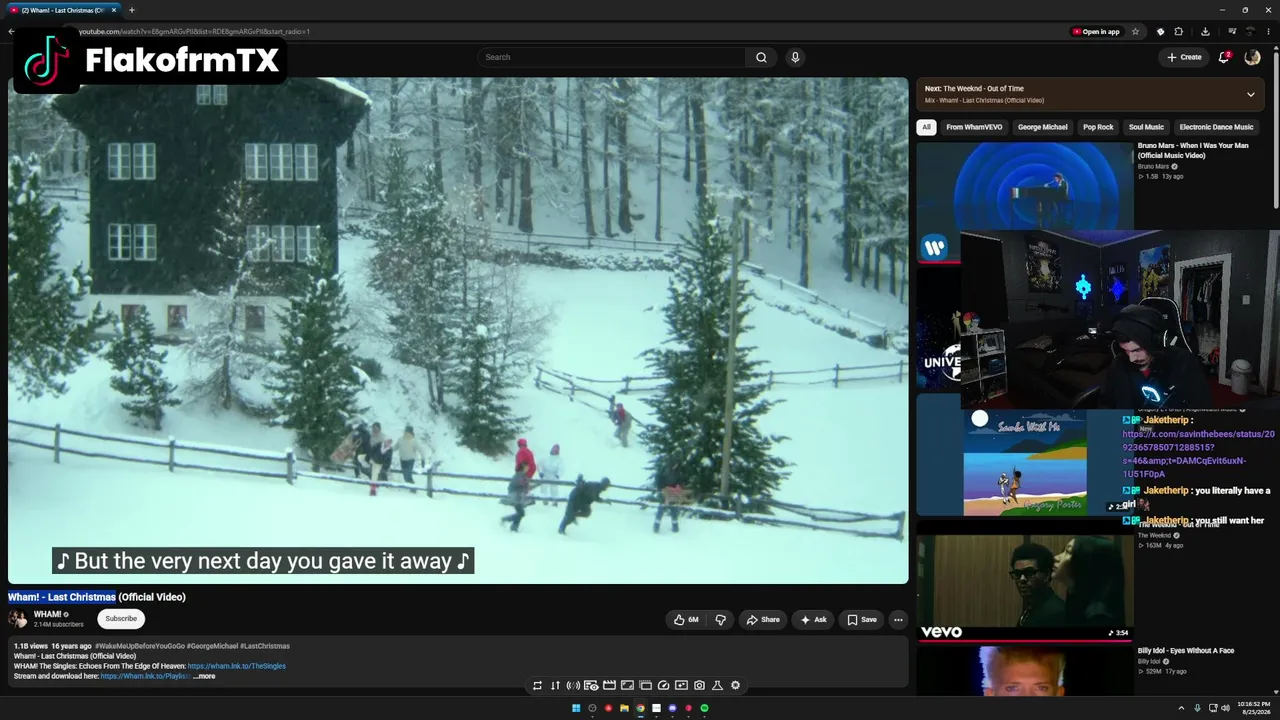Open 'Billy Idol - Eyes Without A Face' title
1280x720 pixels.
pyautogui.click(x=1186, y=650)
